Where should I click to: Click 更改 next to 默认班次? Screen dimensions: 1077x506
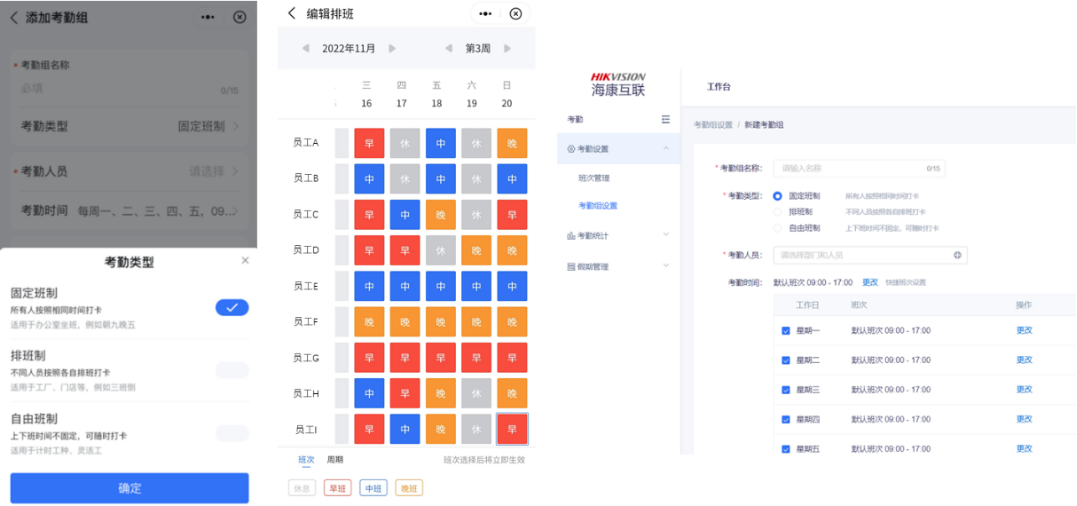coord(870,282)
